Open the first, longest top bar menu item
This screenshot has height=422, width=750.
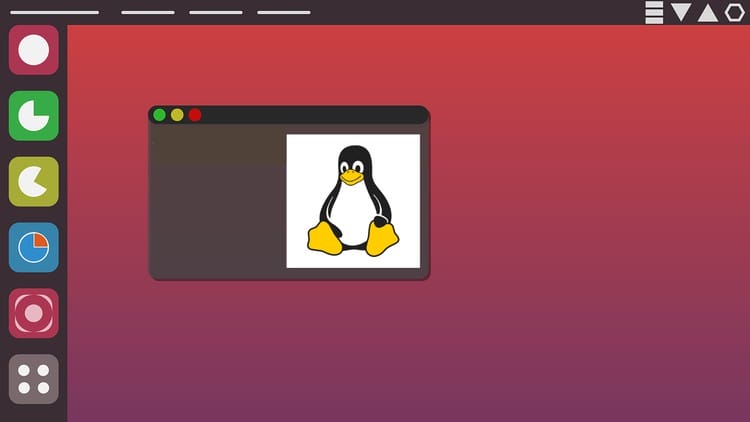[53, 13]
